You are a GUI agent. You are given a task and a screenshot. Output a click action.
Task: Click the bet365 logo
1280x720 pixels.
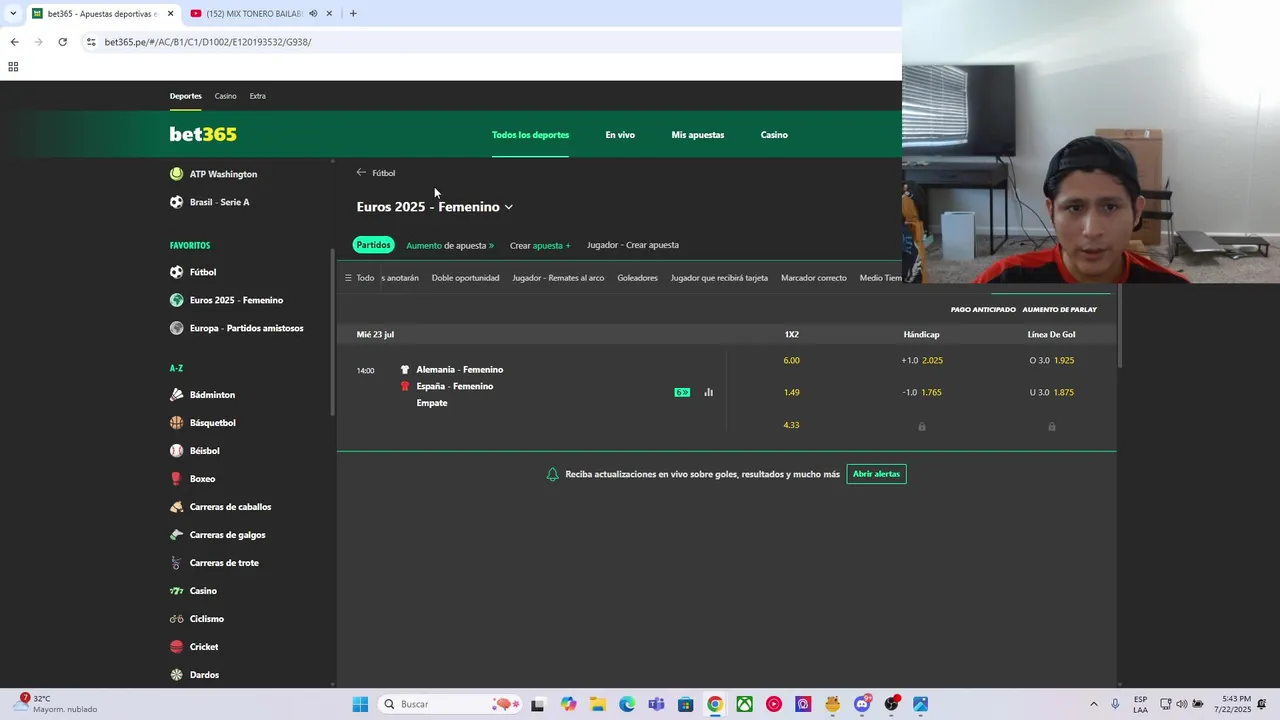click(203, 135)
